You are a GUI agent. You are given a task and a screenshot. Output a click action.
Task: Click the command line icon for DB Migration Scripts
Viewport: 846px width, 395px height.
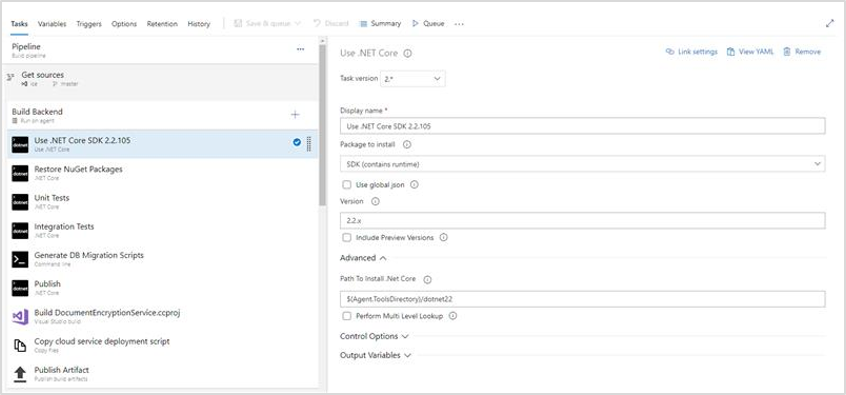(x=20, y=259)
